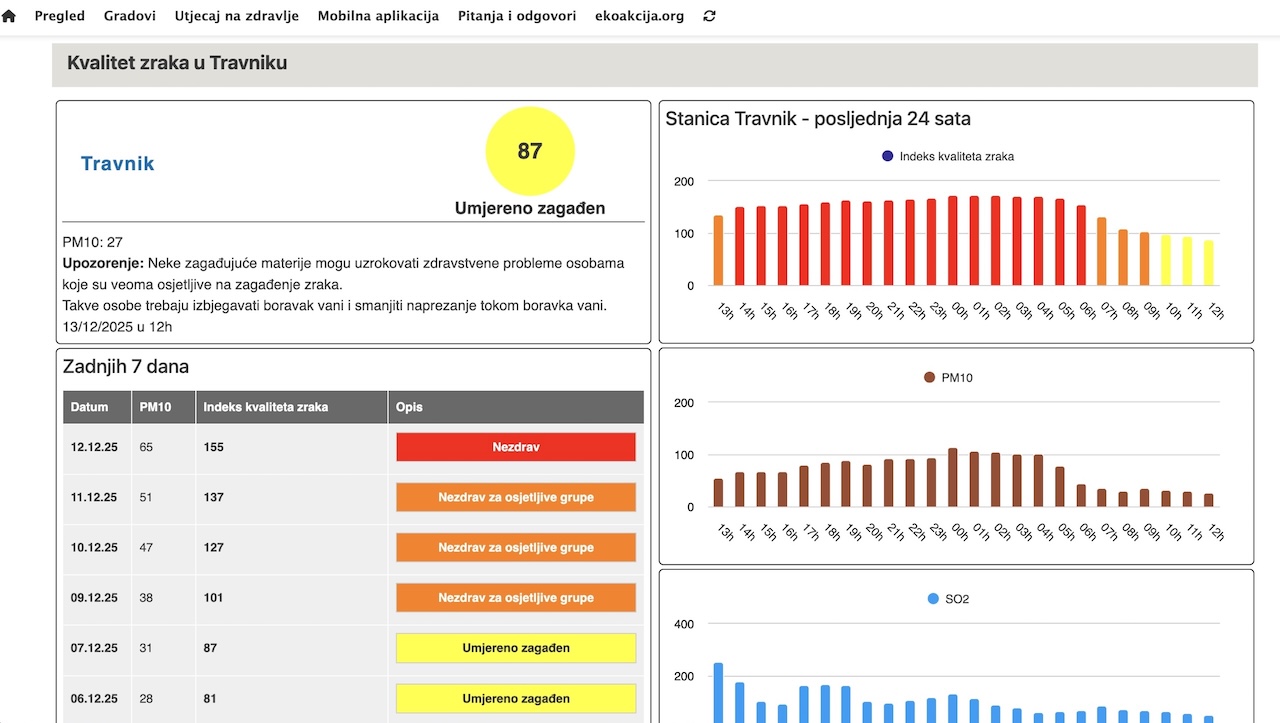Open the Gradovi menu item

click(130, 16)
